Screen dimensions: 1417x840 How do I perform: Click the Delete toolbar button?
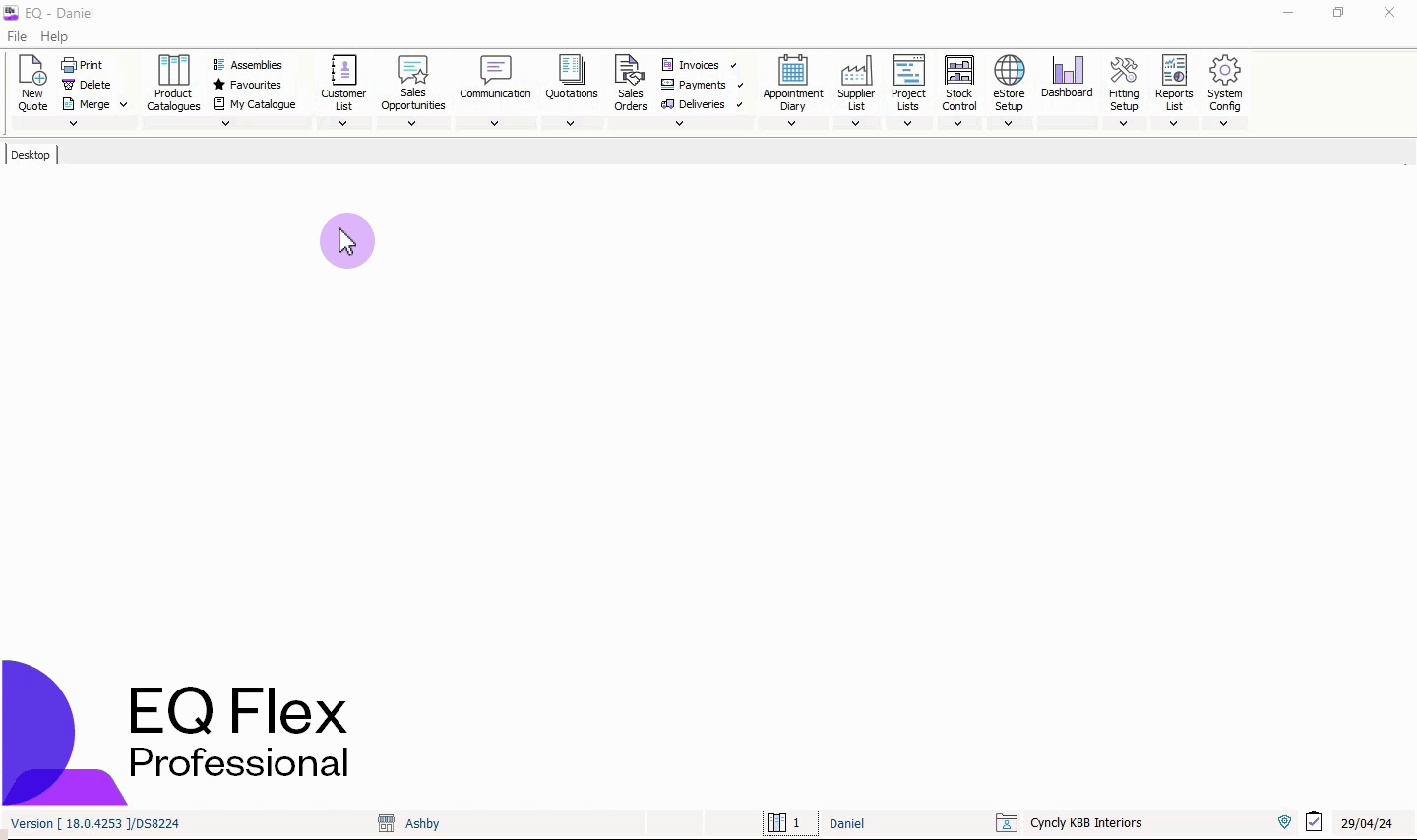87,85
